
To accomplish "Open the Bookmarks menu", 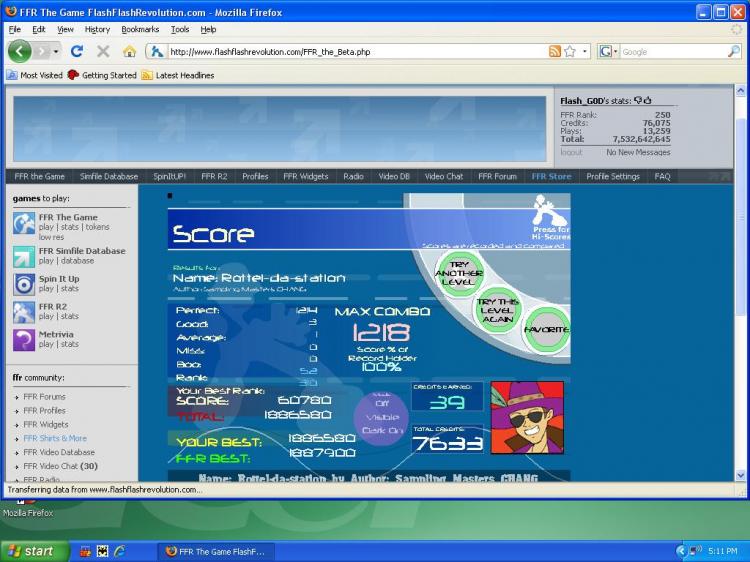I will pos(140,29).
